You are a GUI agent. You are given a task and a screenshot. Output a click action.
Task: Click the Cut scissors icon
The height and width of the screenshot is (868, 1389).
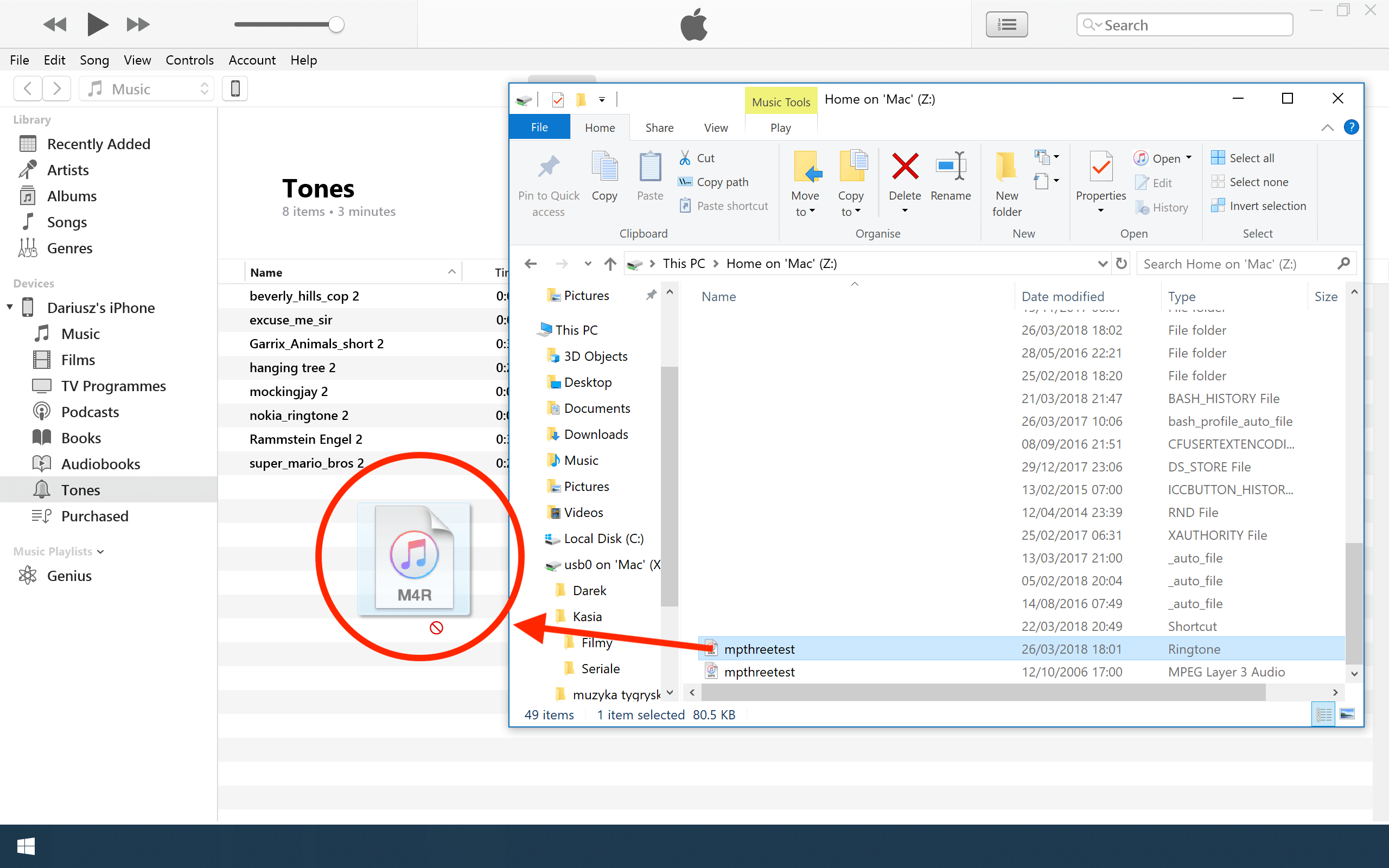coord(685,158)
